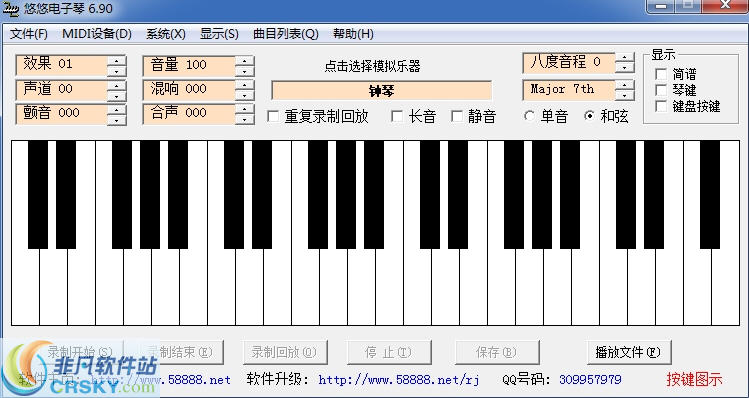The height and width of the screenshot is (398, 749).
Task: Decrease the 声道 value with down arrow
Action: pyautogui.click(x=117, y=96)
